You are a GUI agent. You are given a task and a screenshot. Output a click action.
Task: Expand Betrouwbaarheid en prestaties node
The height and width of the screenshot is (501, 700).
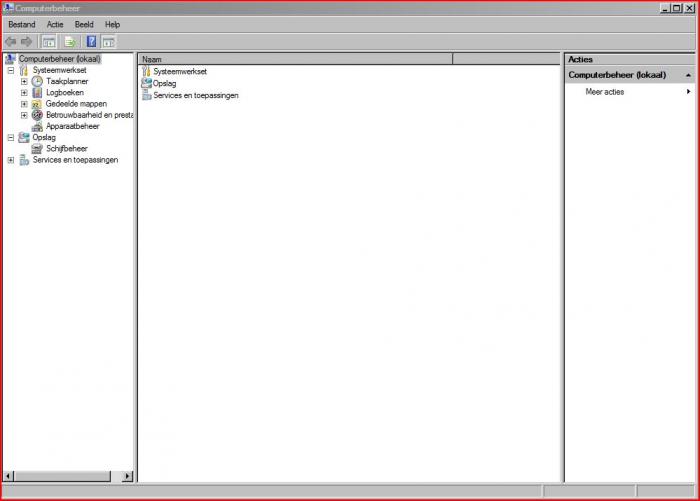pyautogui.click(x=24, y=115)
